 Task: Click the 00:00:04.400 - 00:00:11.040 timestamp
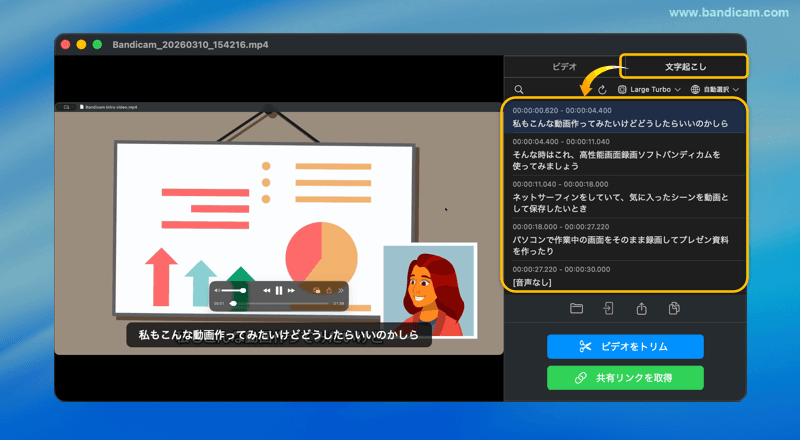click(561, 141)
